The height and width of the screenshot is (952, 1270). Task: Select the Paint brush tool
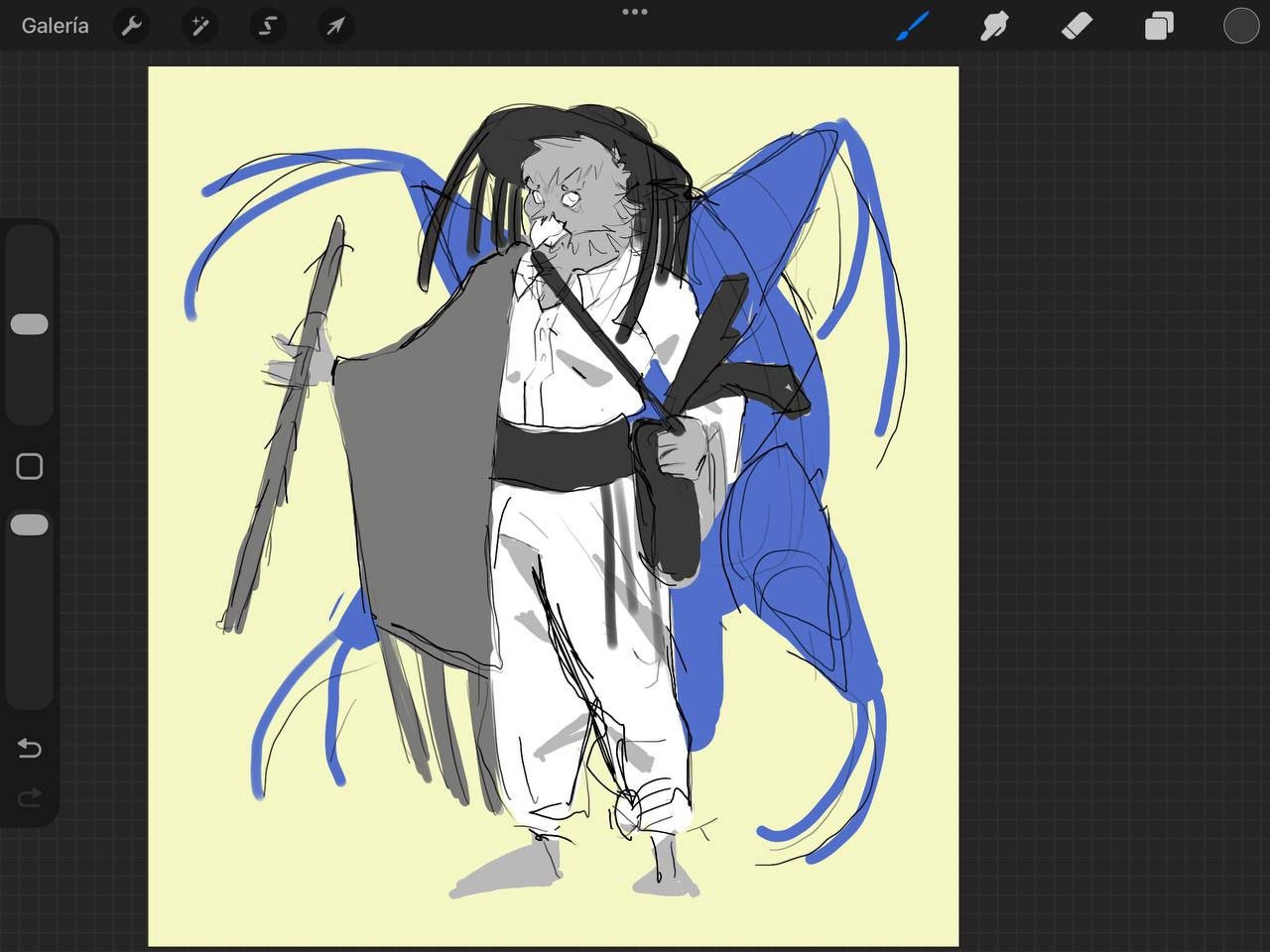(912, 26)
